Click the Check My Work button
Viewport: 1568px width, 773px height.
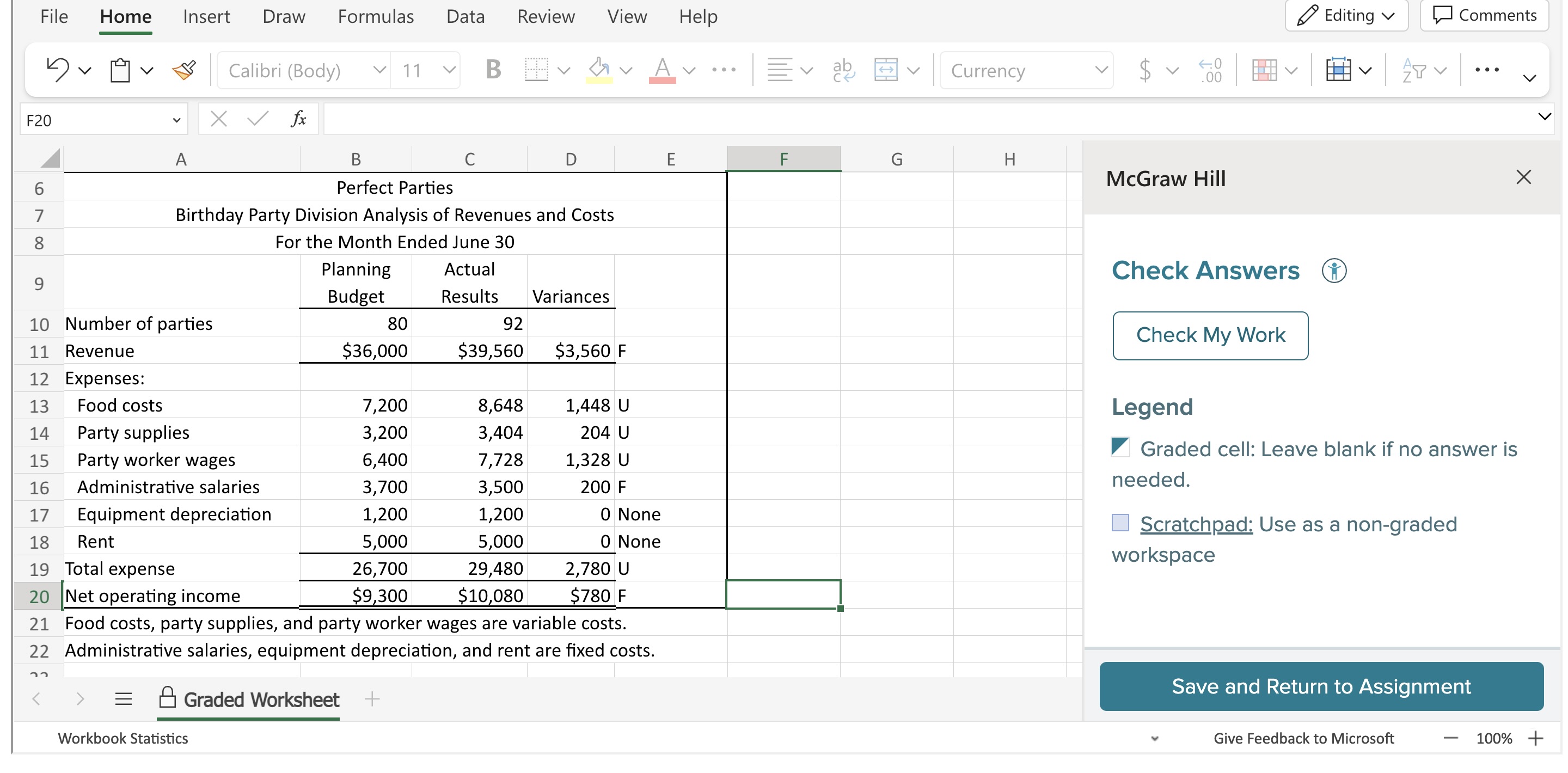(x=1210, y=335)
